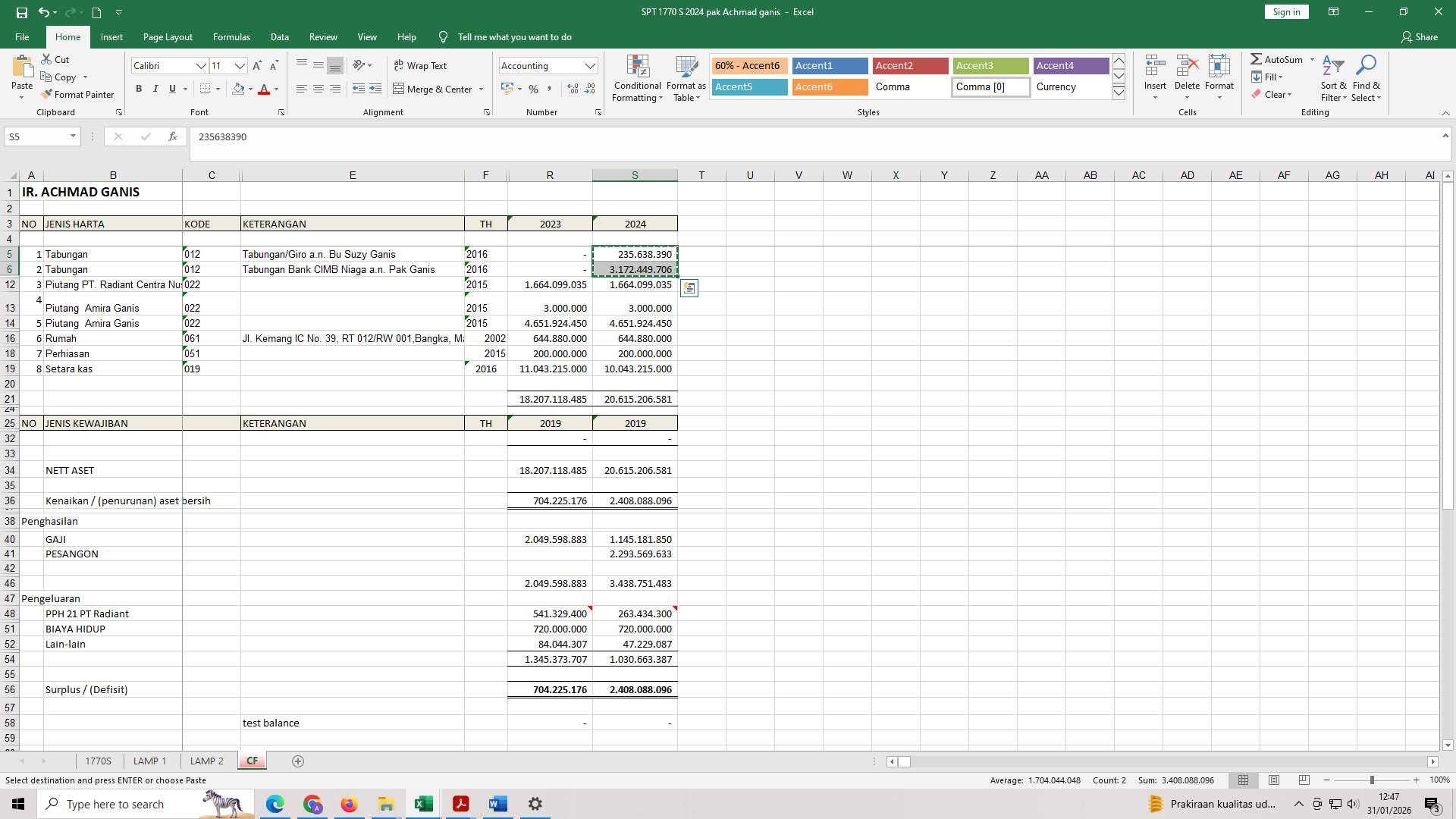This screenshot has width=1456, height=819.
Task: Click the Sign in button
Action: pyautogui.click(x=1285, y=11)
